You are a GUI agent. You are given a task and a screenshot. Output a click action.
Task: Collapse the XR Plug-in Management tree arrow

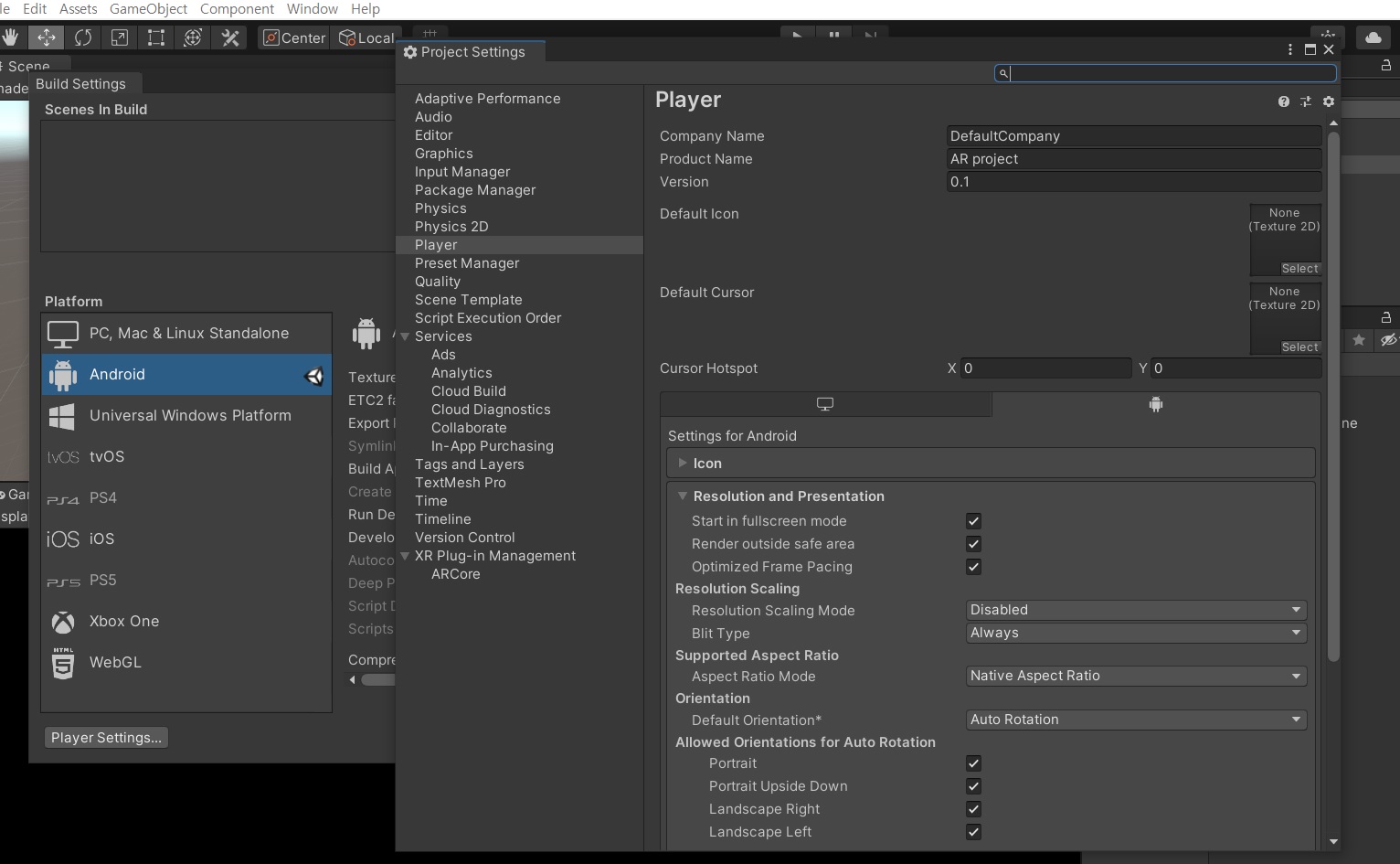405,556
